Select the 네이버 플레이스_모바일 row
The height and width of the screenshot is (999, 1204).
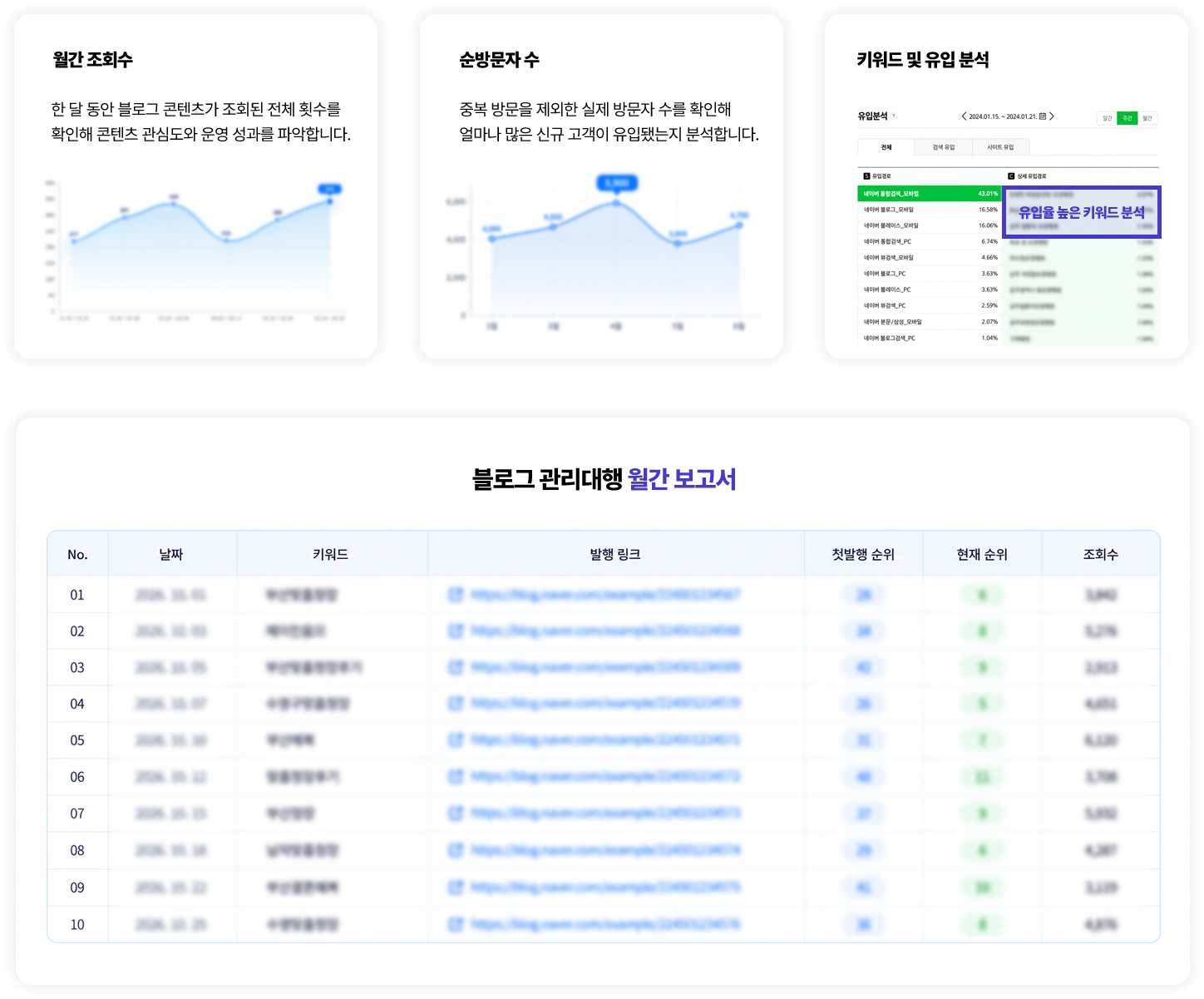tap(930, 225)
